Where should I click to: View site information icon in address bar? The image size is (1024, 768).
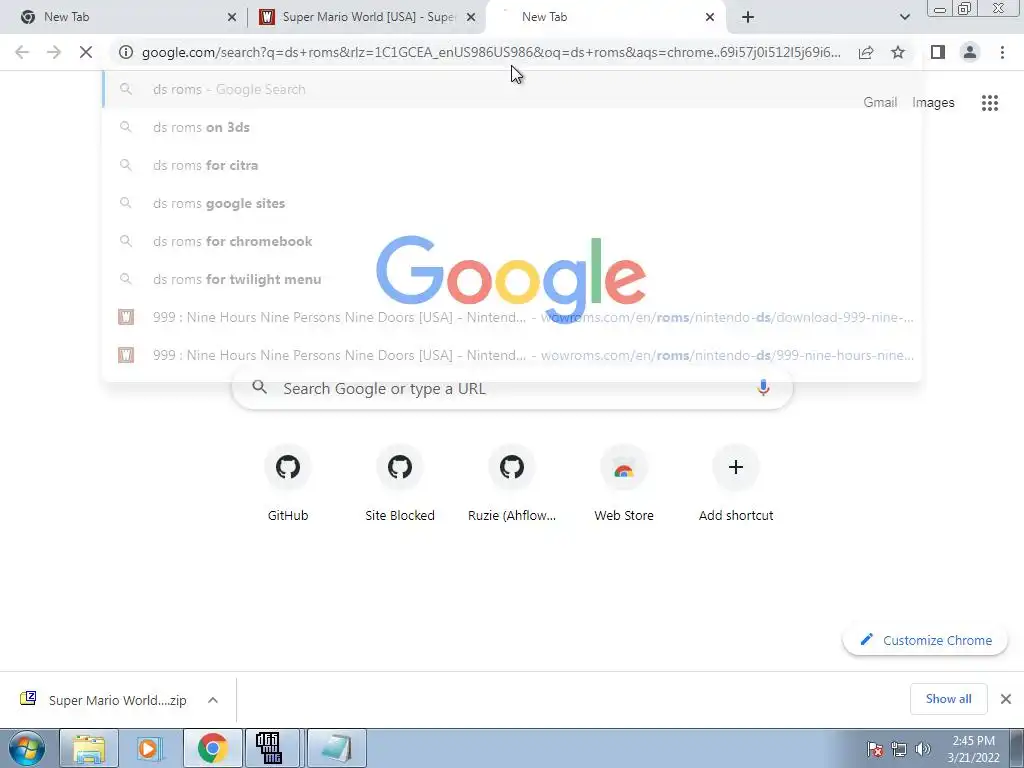pyautogui.click(x=126, y=52)
